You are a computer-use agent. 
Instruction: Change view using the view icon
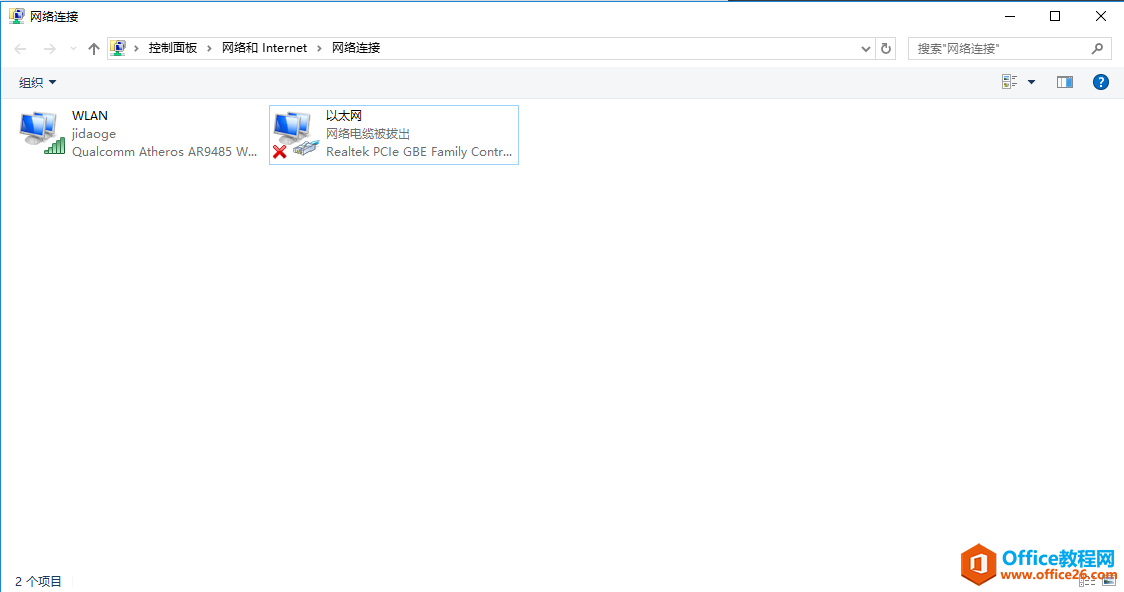(1009, 82)
